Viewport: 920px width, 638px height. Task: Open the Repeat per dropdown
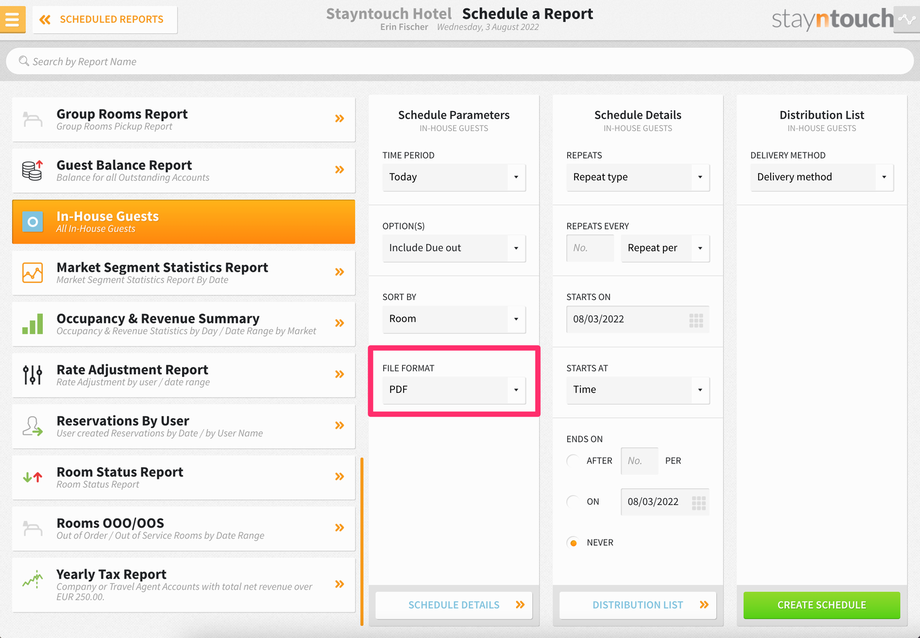[665, 248]
